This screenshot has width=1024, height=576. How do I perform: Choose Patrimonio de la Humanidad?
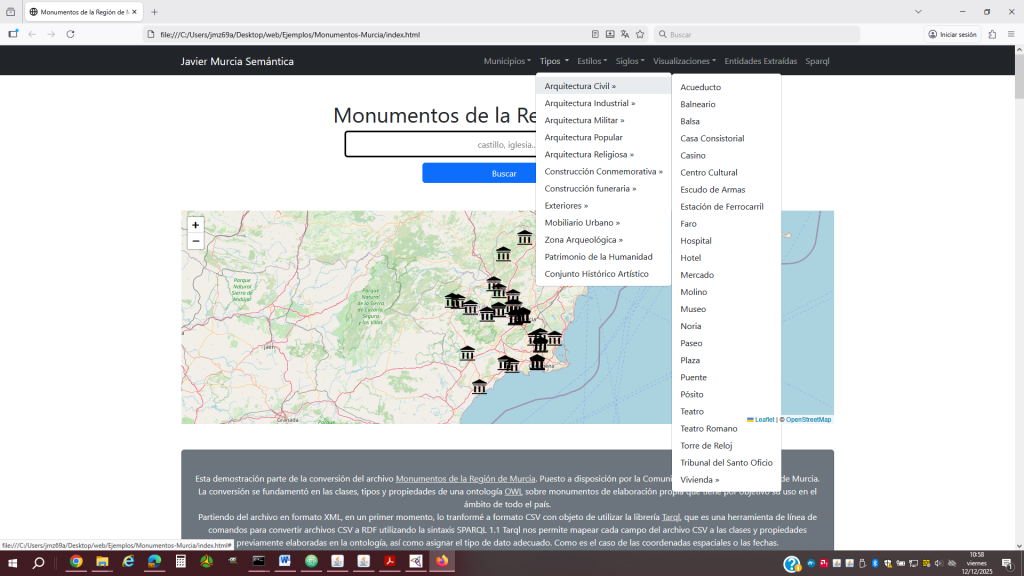[x=598, y=257]
